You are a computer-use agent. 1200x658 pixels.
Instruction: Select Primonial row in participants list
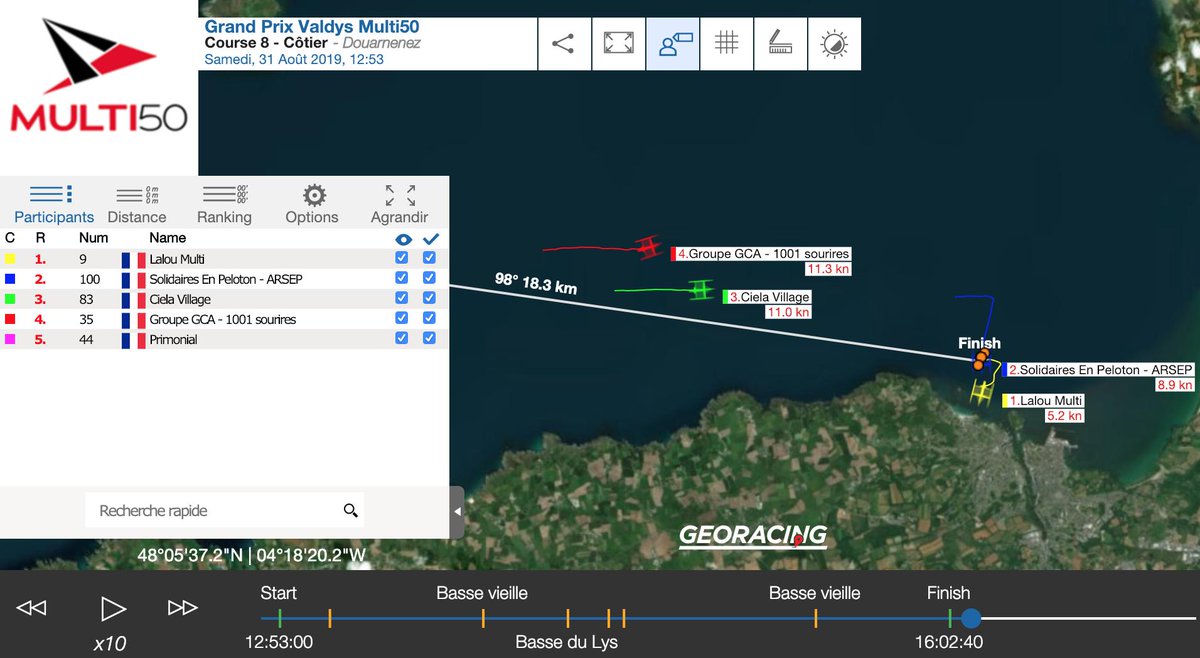(x=224, y=339)
